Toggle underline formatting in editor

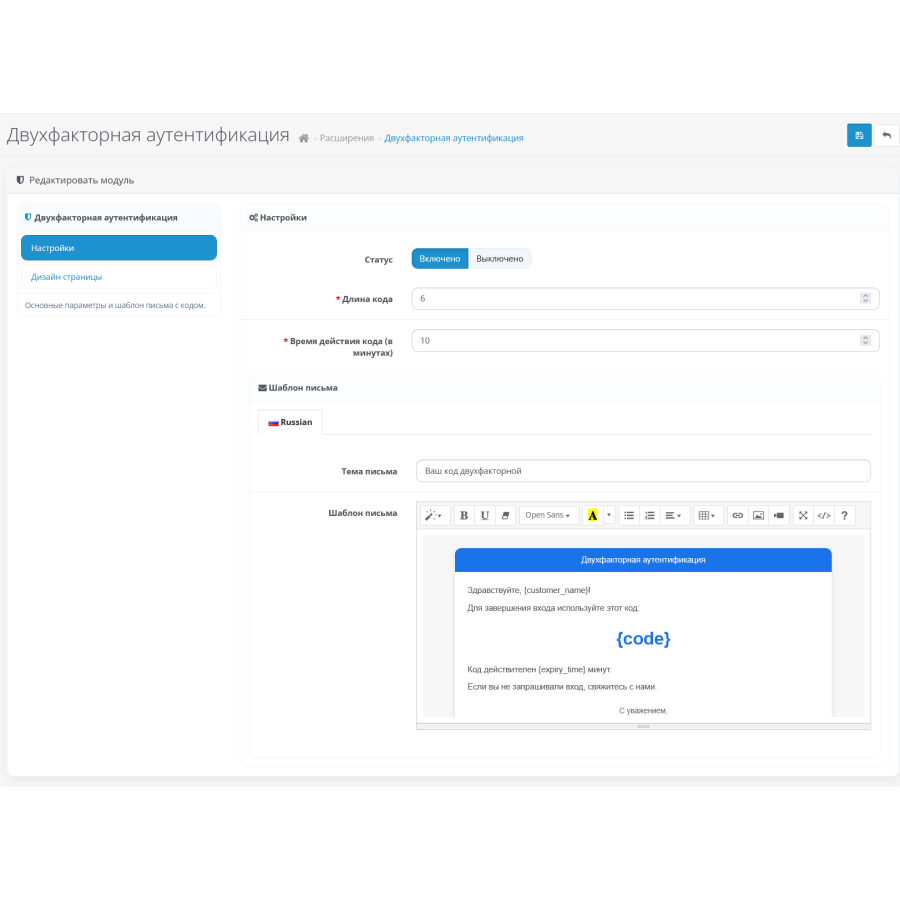pyautogui.click(x=485, y=515)
